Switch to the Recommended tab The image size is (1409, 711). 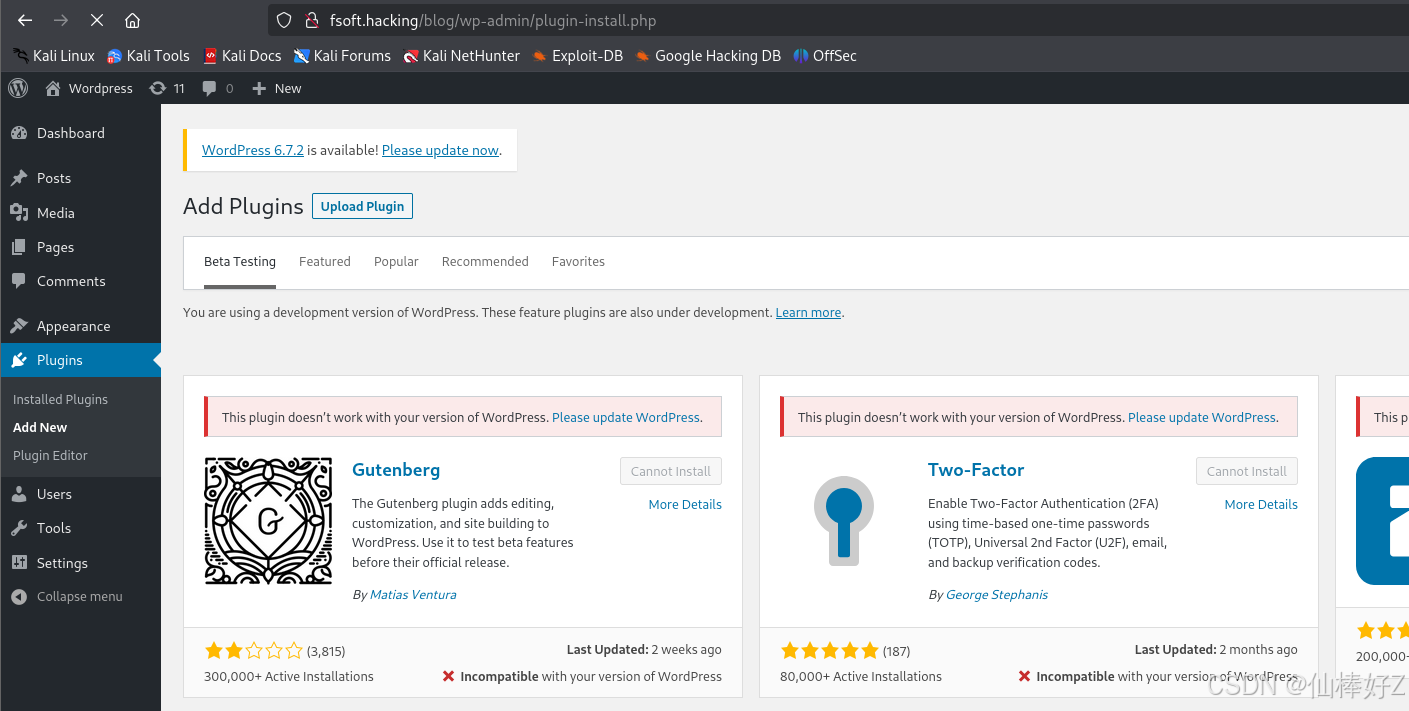pos(485,262)
